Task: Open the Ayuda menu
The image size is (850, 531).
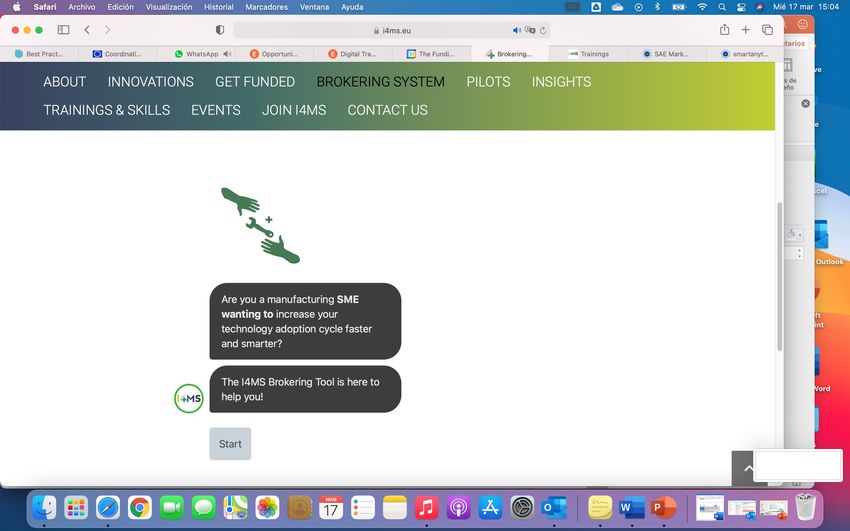Action: (x=352, y=7)
